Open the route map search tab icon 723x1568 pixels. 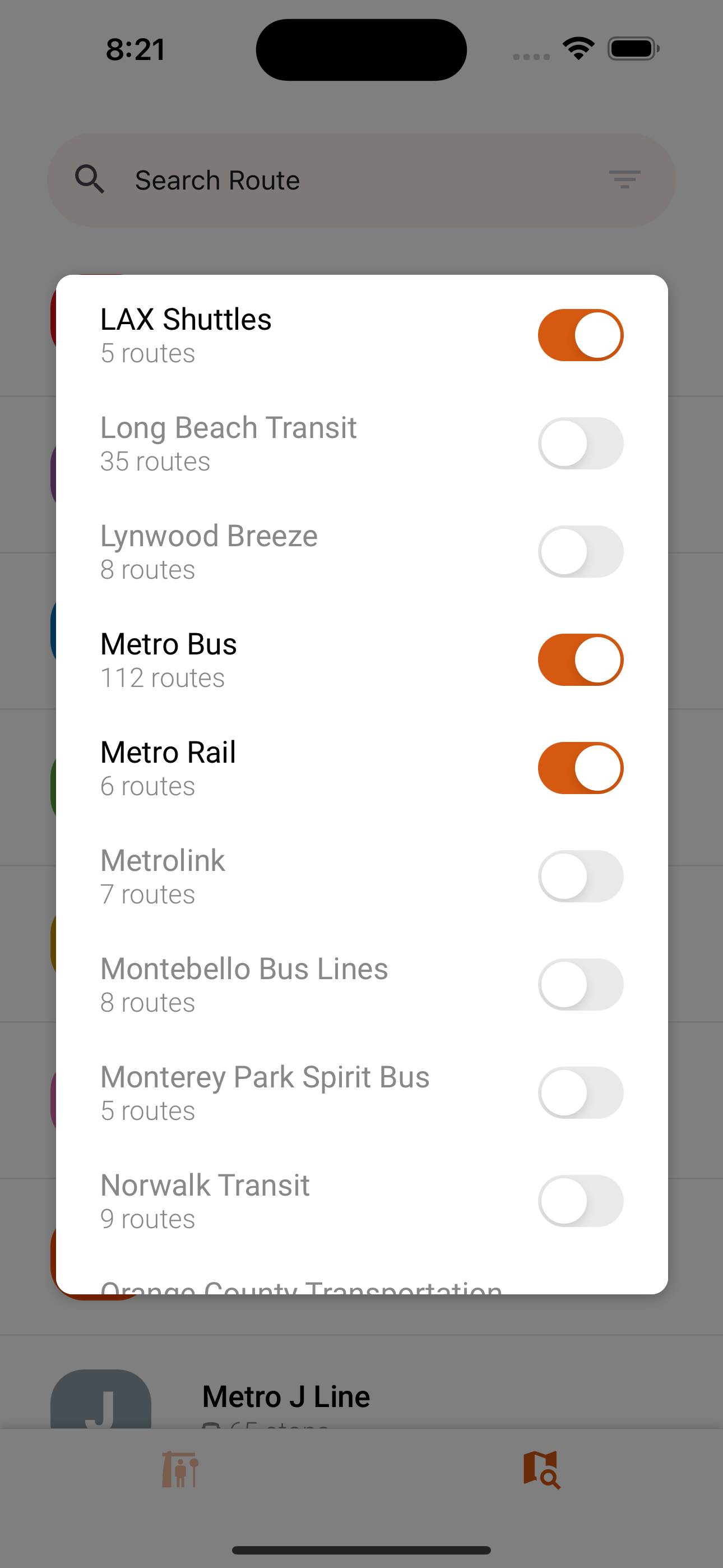coord(541,1469)
